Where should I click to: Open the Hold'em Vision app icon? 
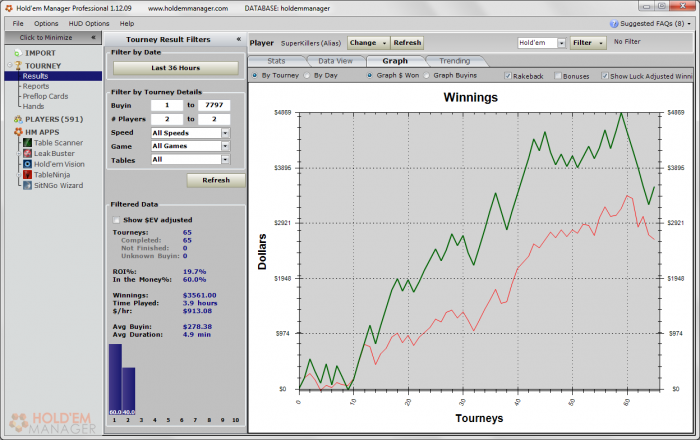pyautogui.click(x=28, y=164)
